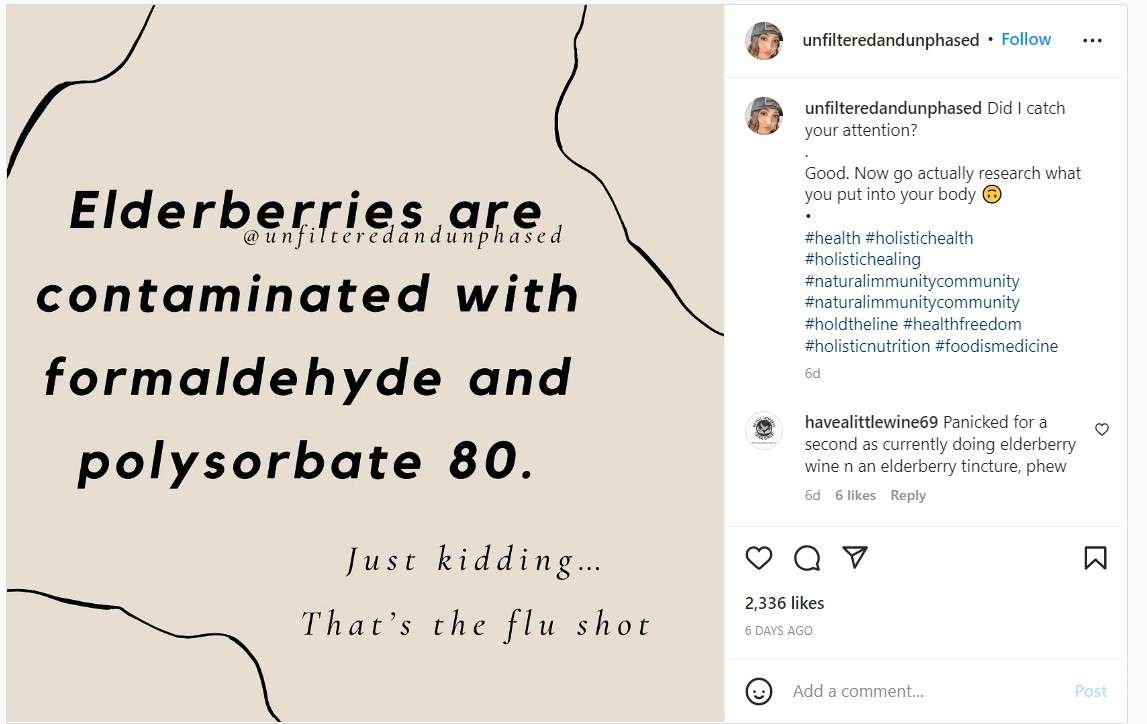This screenshot has width=1147, height=724.
Task: Like the post with the heart icon
Action: point(759,558)
